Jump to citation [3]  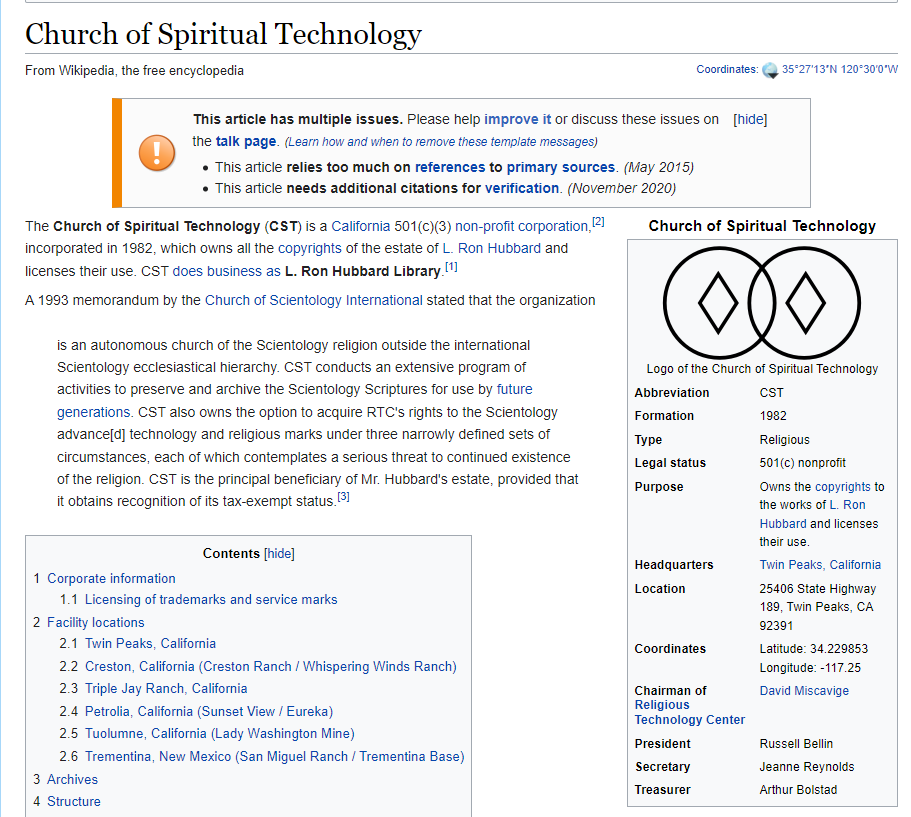[343, 497]
